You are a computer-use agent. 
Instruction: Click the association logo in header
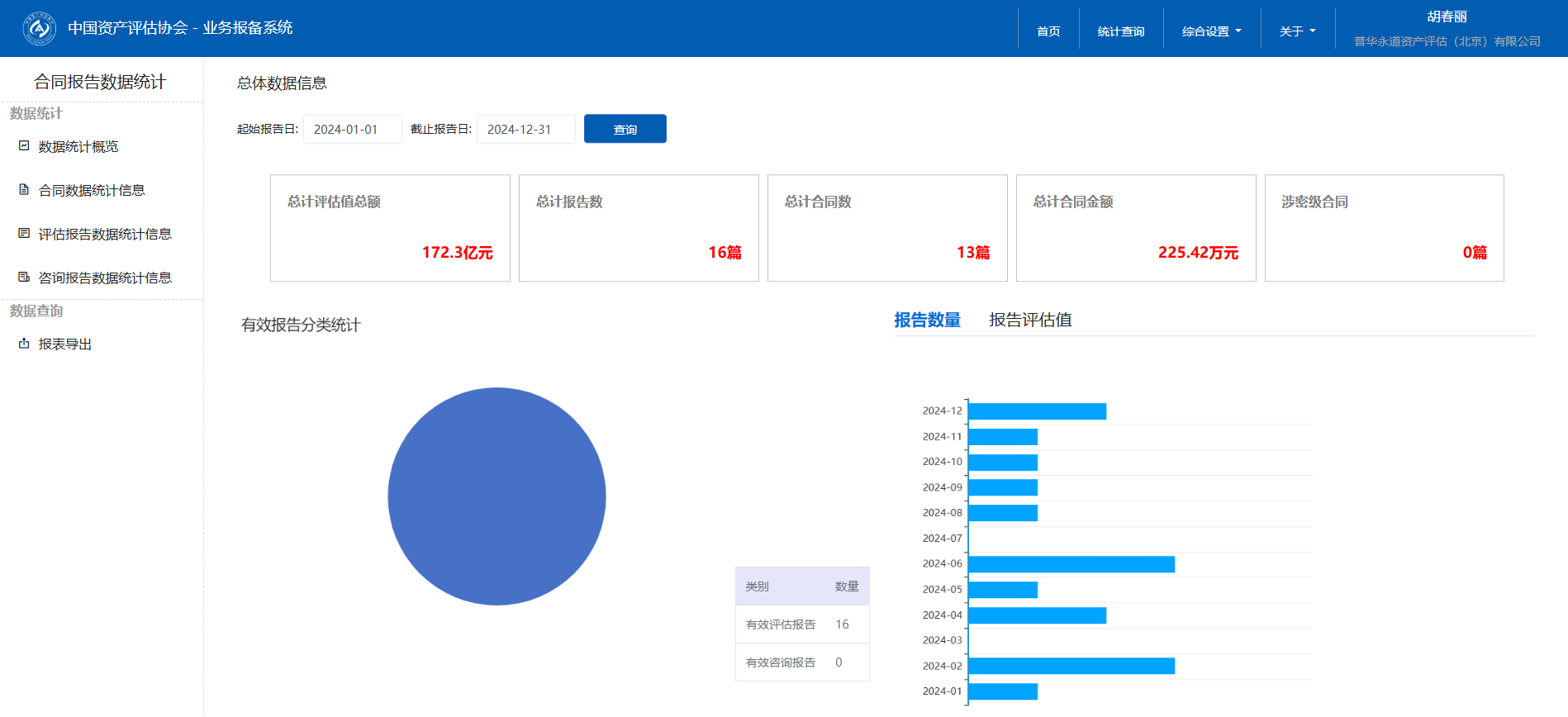coord(39,29)
